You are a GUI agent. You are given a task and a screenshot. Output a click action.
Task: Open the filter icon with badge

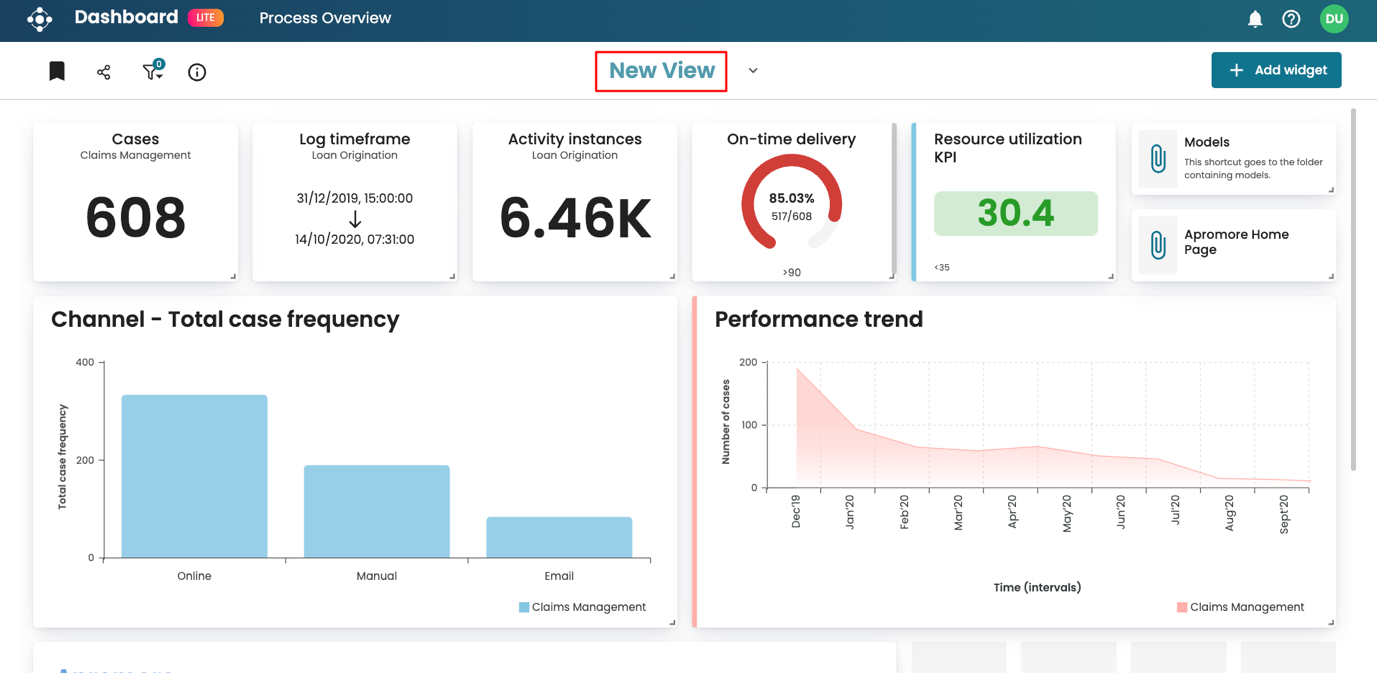(x=151, y=71)
